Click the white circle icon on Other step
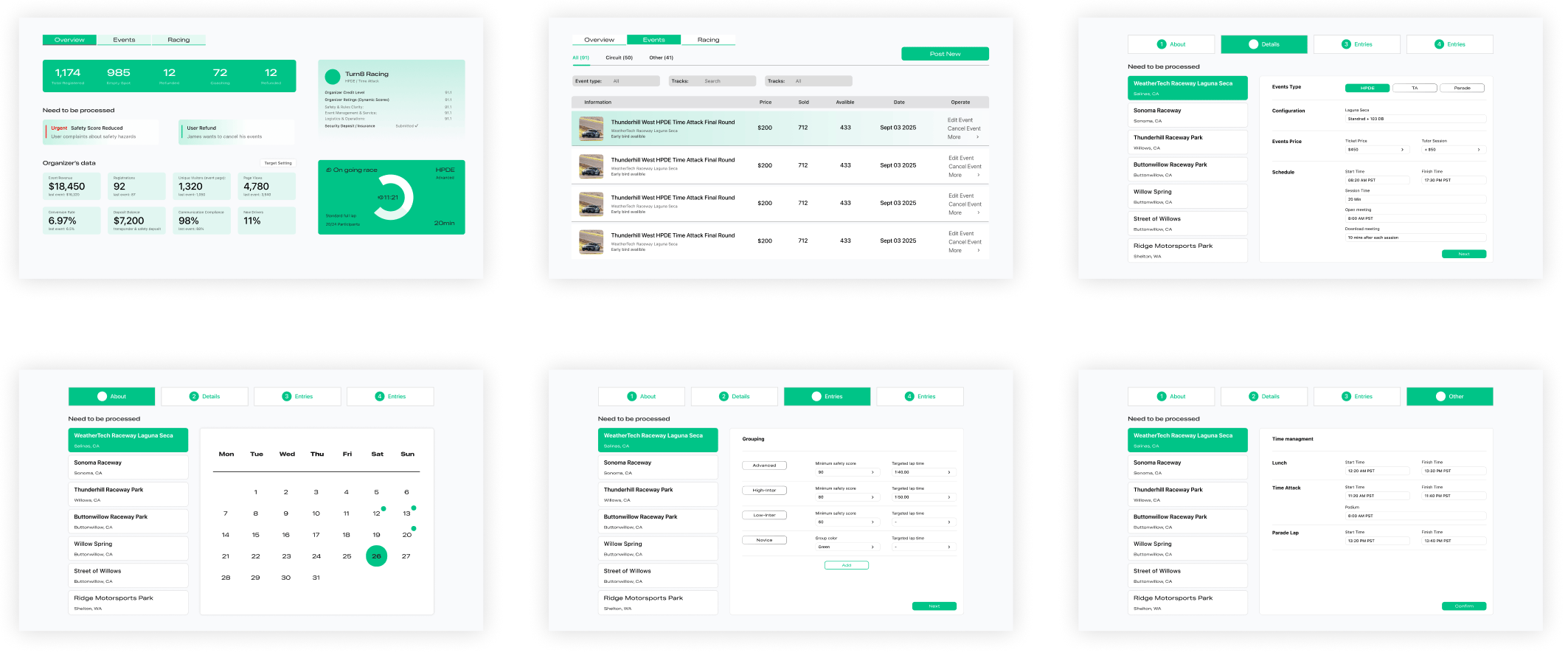 tap(1440, 396)
